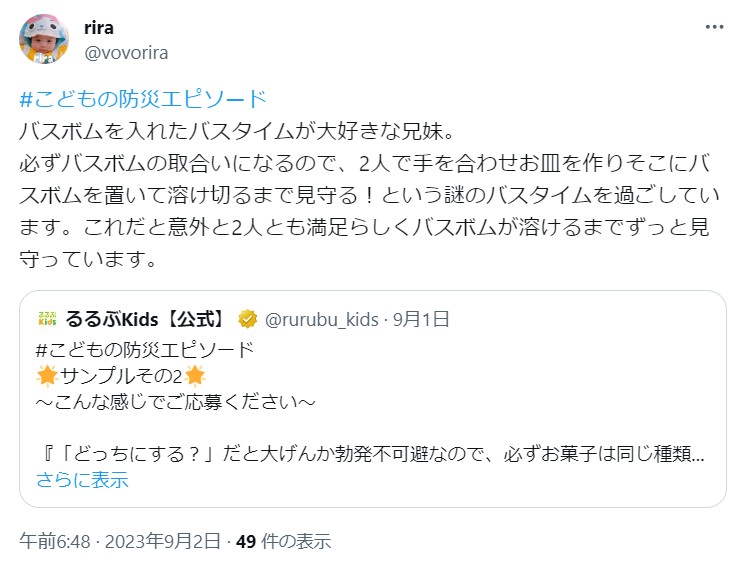Click the @rurubu_kids handle
Screen dimensions: 740x571
click(x=321, y=320)
